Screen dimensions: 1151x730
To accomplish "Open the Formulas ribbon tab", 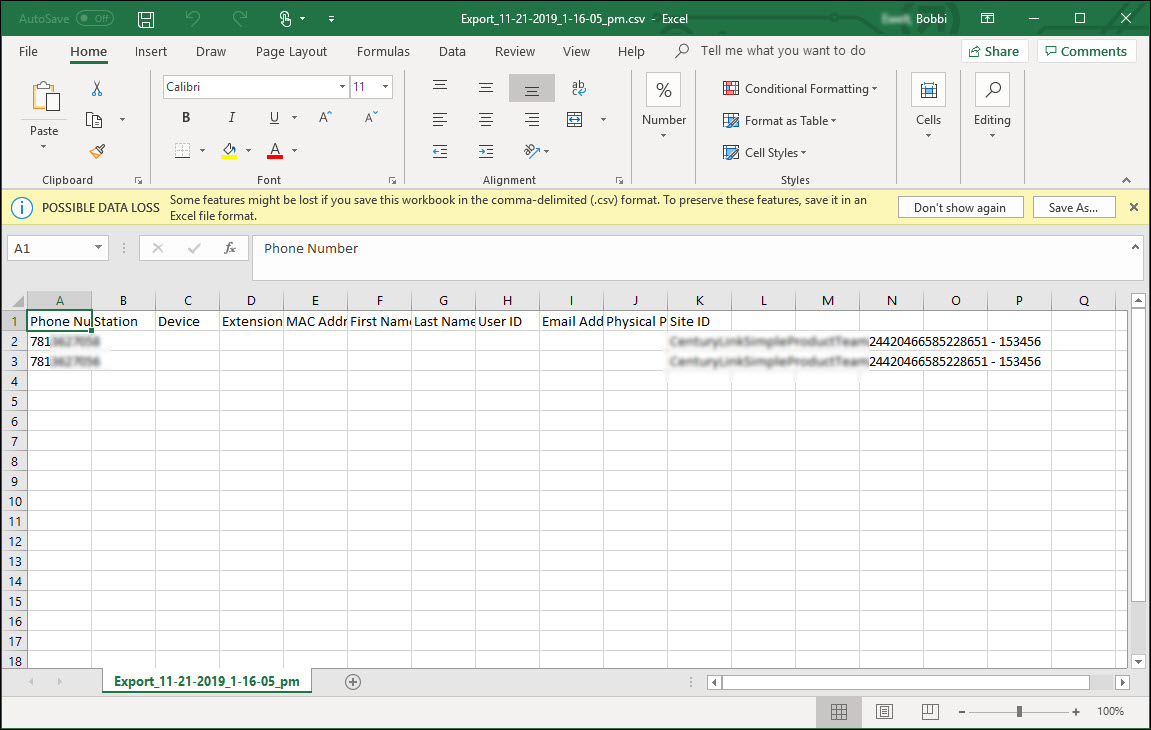I will [383, 52].
